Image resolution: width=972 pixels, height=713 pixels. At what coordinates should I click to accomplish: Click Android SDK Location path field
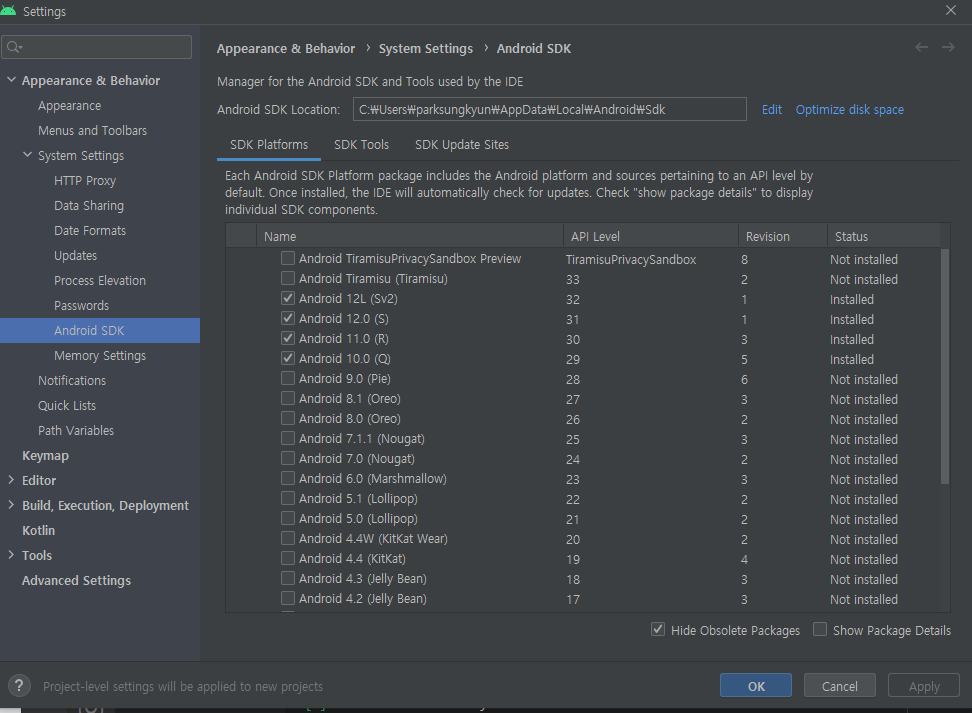[549, 110]
